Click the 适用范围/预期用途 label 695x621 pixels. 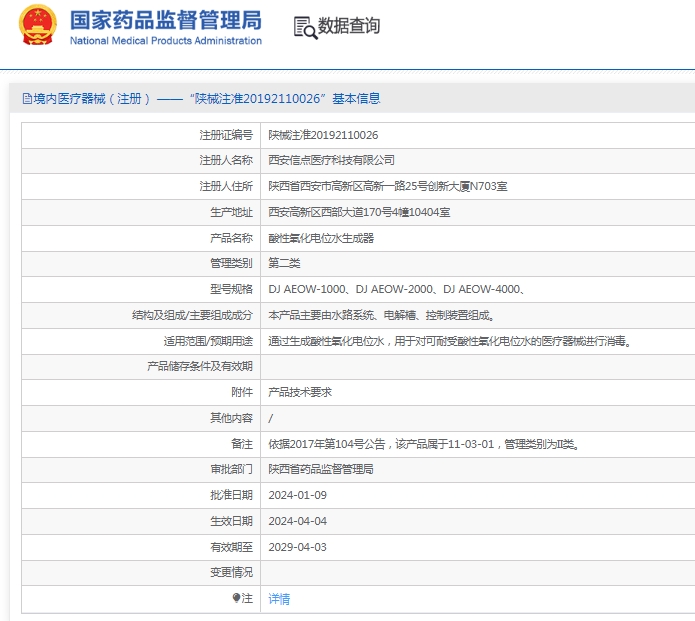208,341
